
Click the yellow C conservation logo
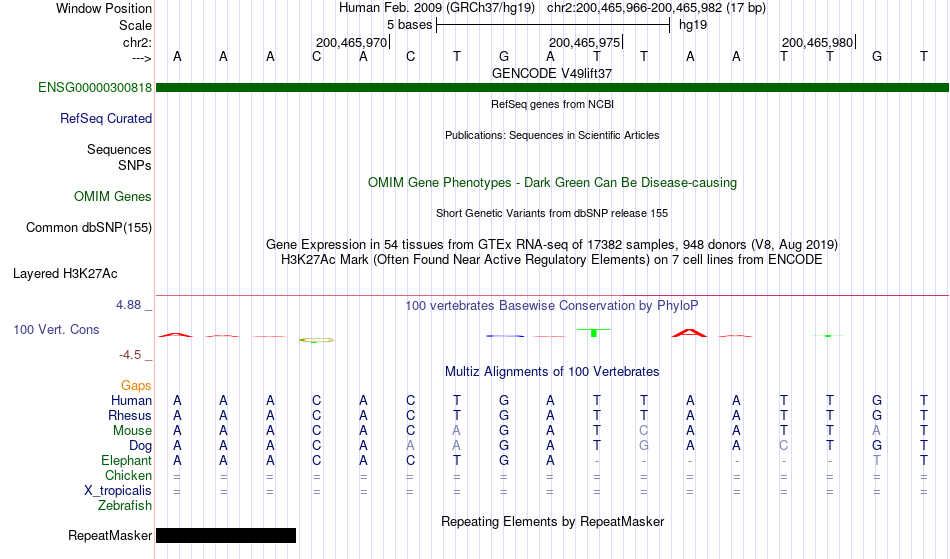pyautogui.click(x=316, y=340)
